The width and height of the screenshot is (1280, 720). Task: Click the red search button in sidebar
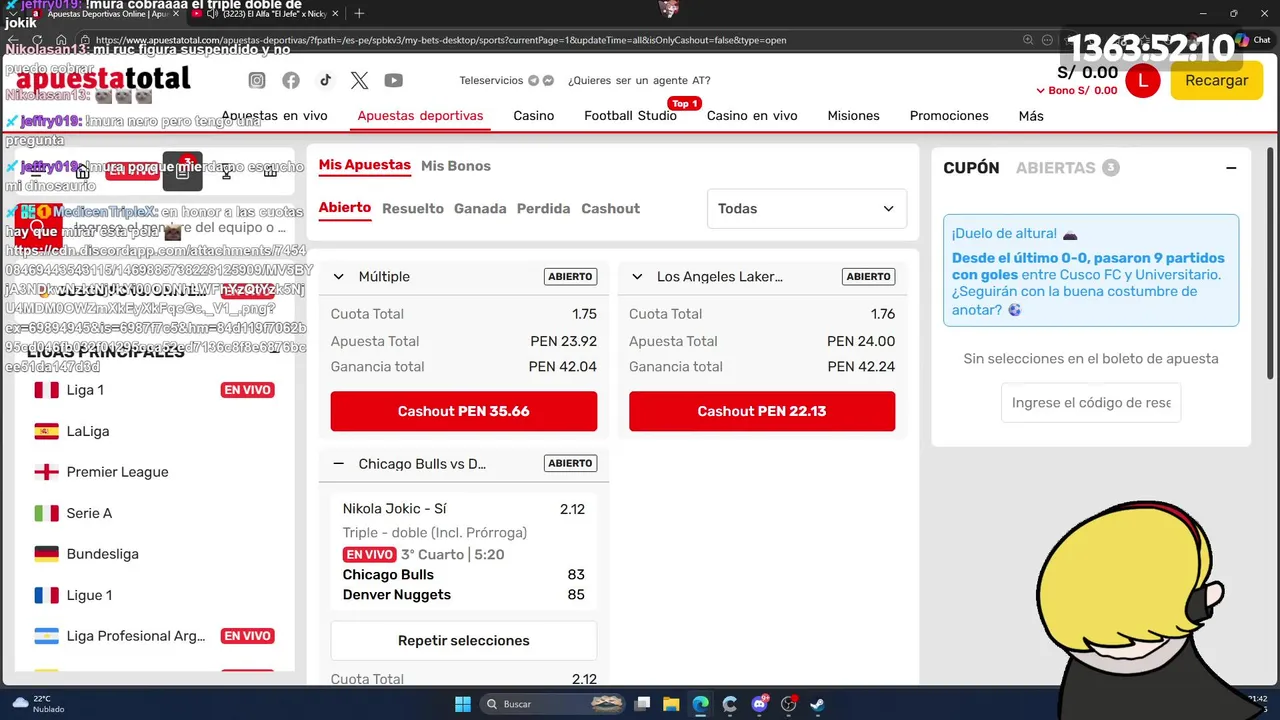click(x=40, y=226)
